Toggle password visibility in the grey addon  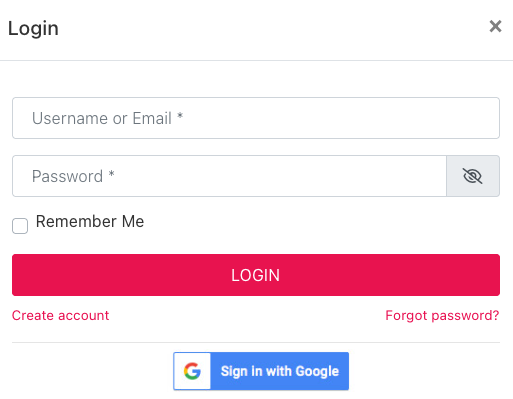[x=473, y=176]
